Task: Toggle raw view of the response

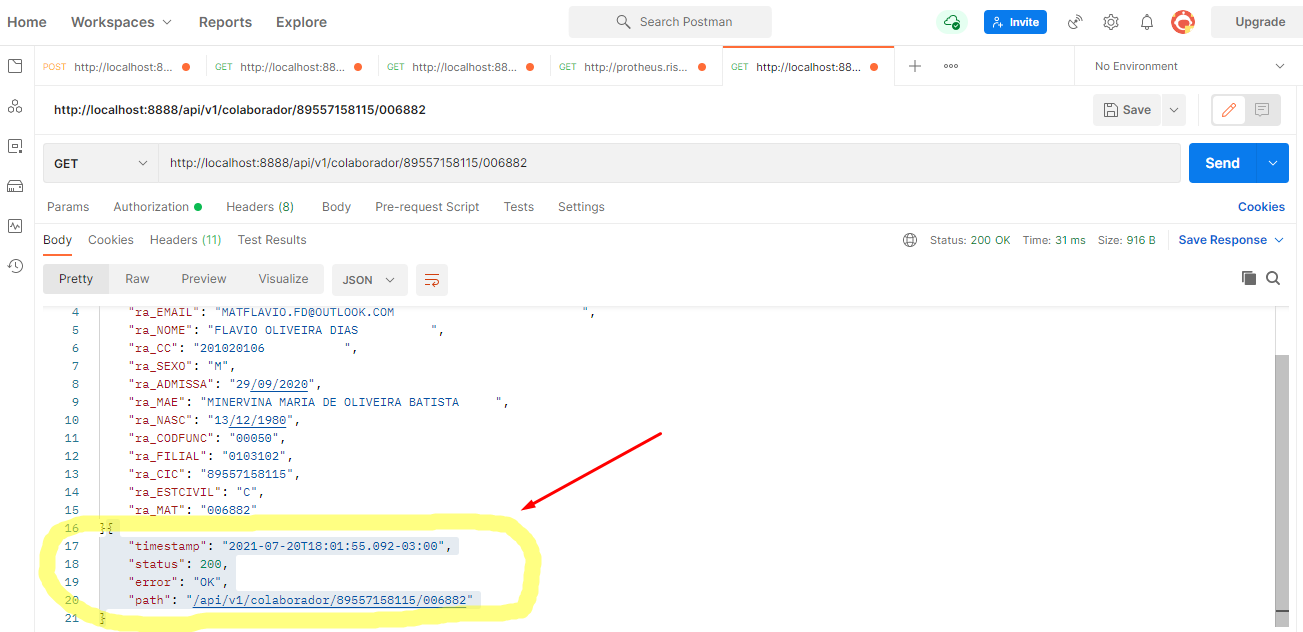Action: (137, 278)
